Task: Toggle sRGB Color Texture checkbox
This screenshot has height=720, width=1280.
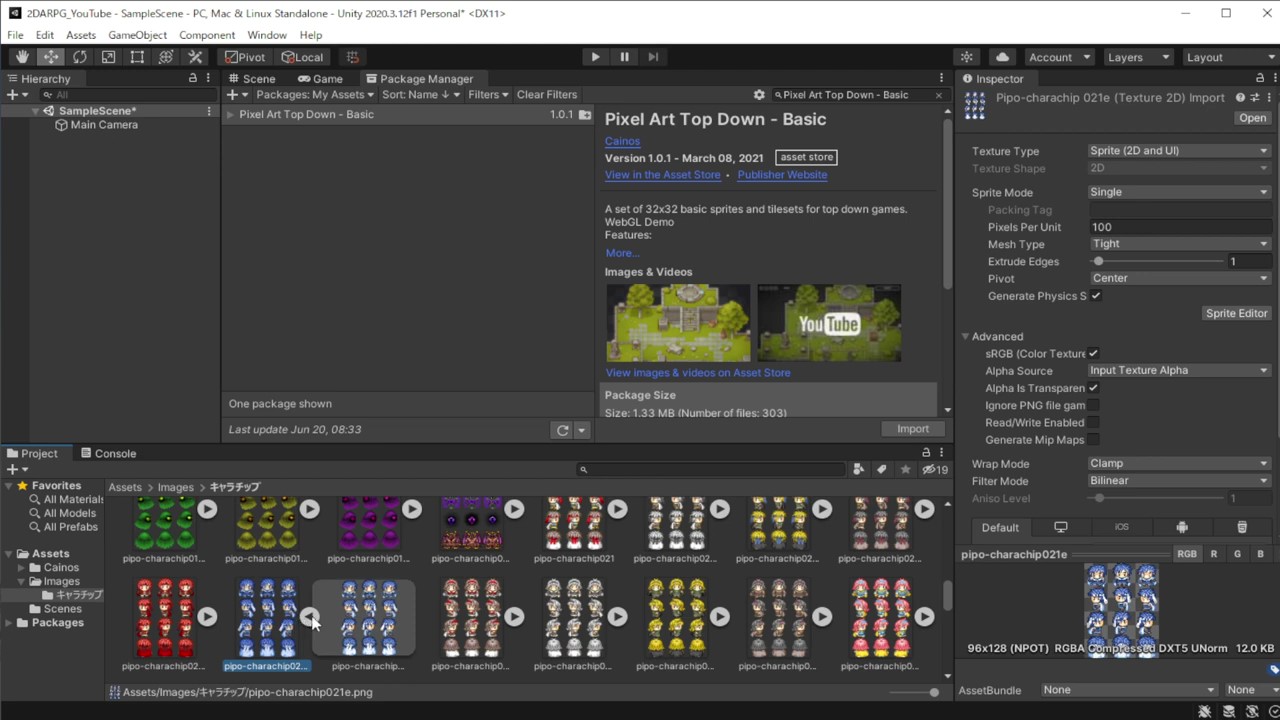Action: (1093, 353)
